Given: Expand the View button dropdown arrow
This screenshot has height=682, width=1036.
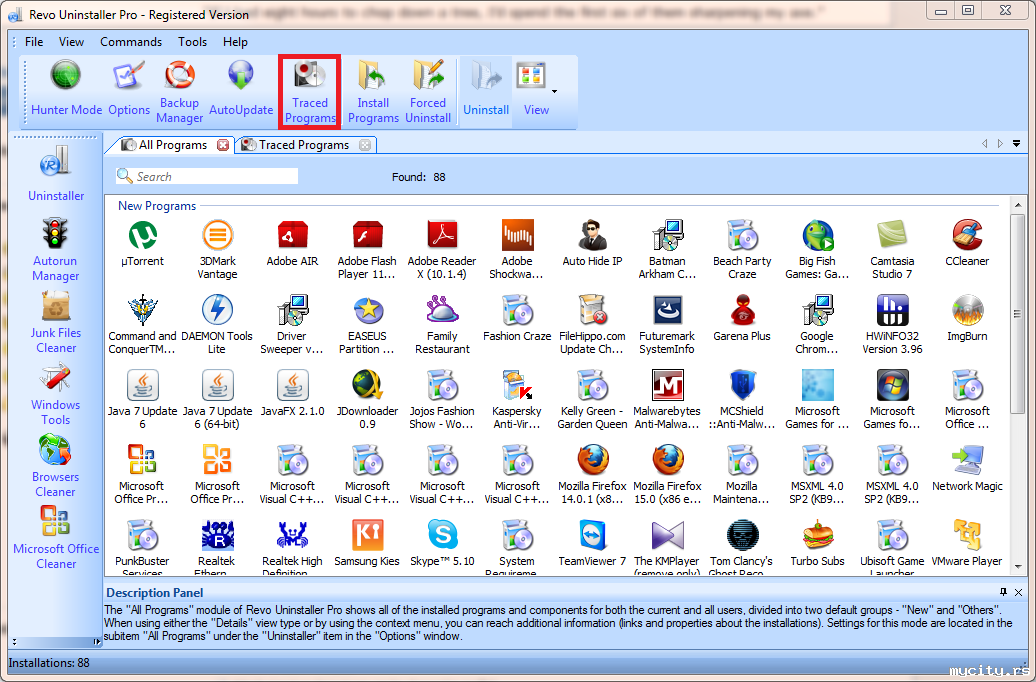Looking at the screenshot, I should (x=554, y=91).
